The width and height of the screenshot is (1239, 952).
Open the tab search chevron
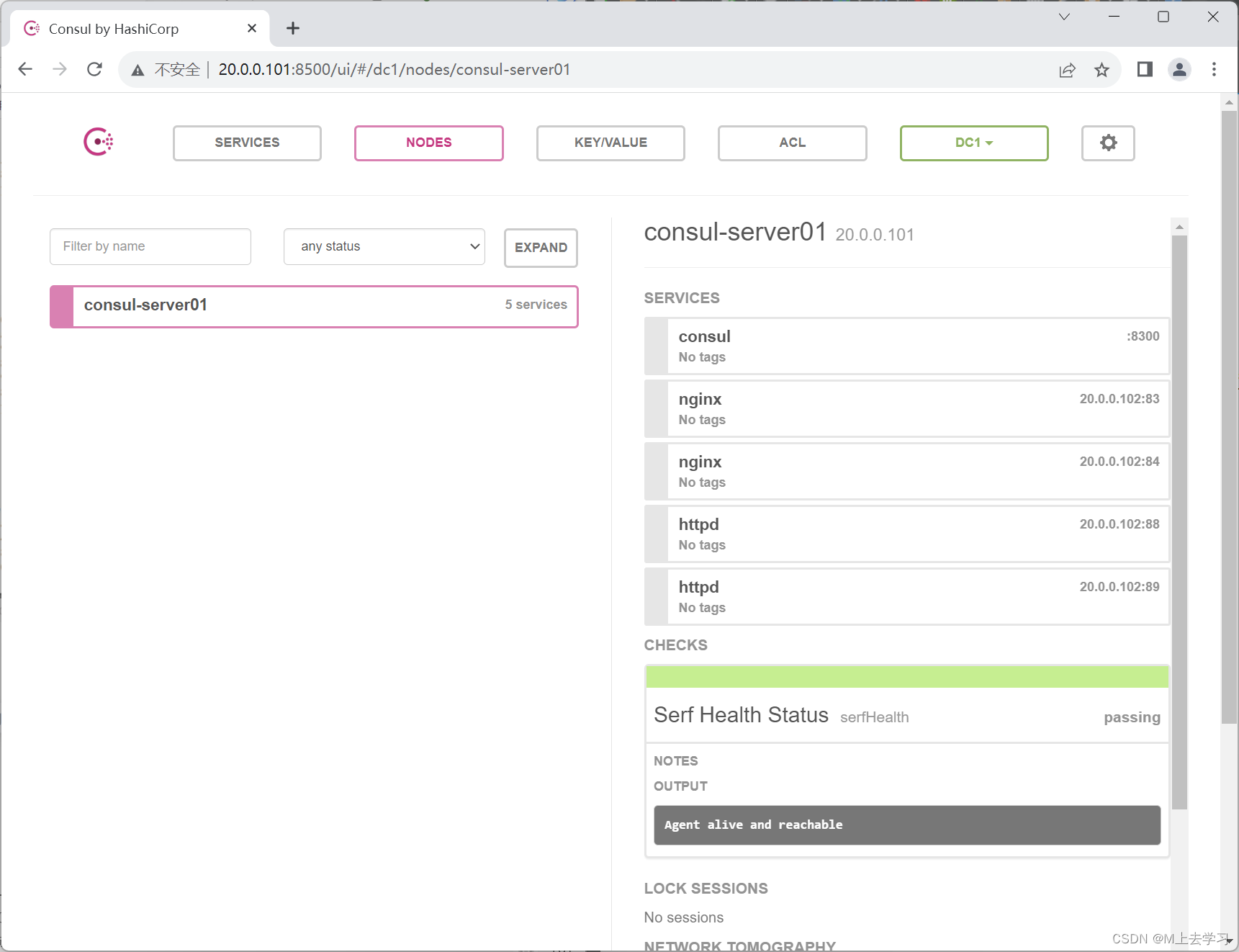click(1064, 17)
